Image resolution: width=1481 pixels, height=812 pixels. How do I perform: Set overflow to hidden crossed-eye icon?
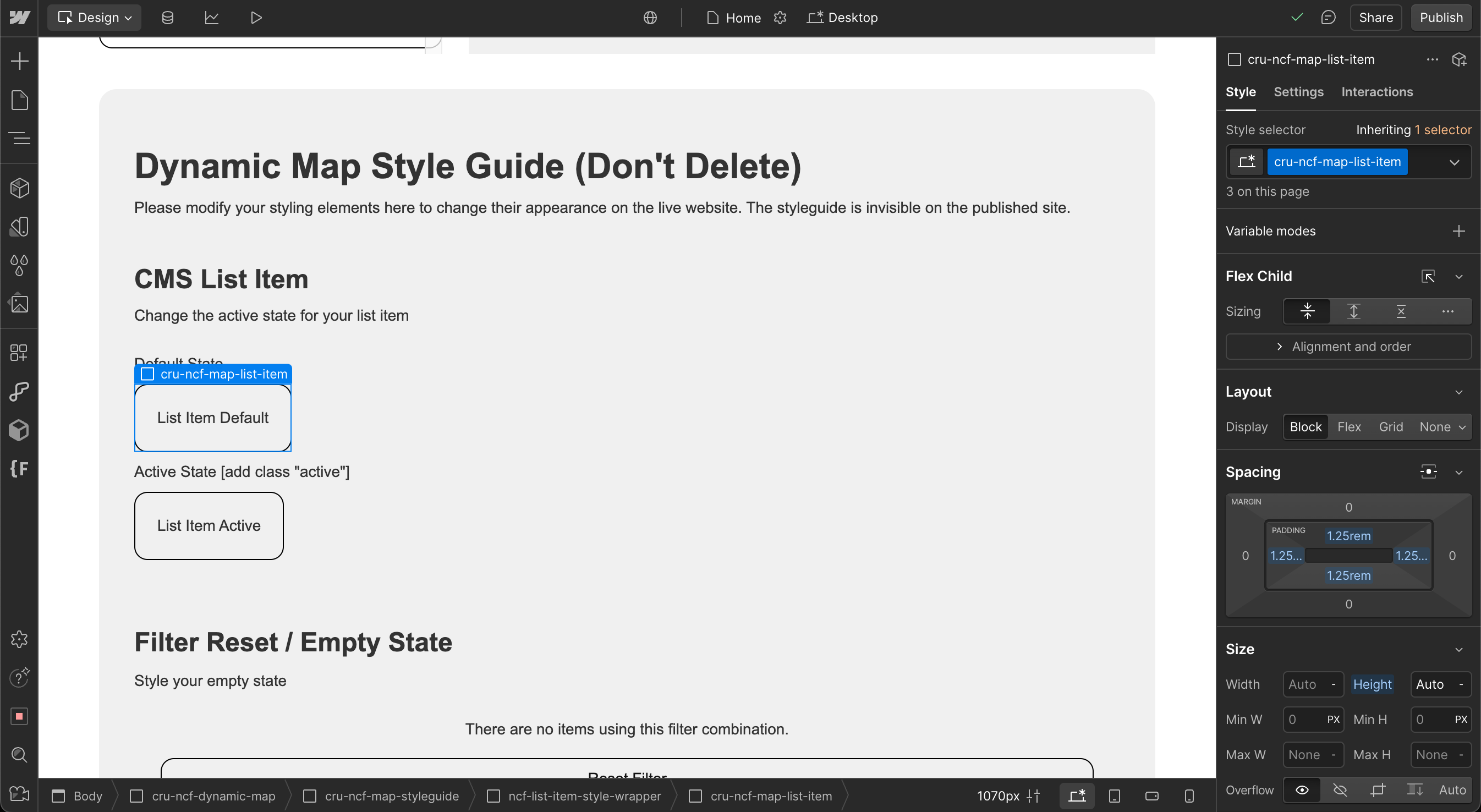point(1340,790)
